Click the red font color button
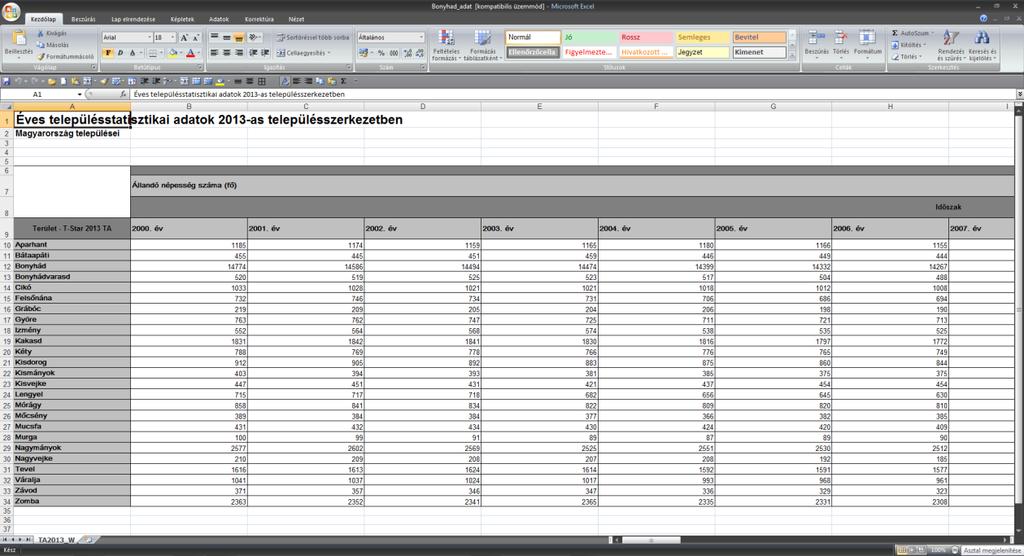 pos(190,53)
